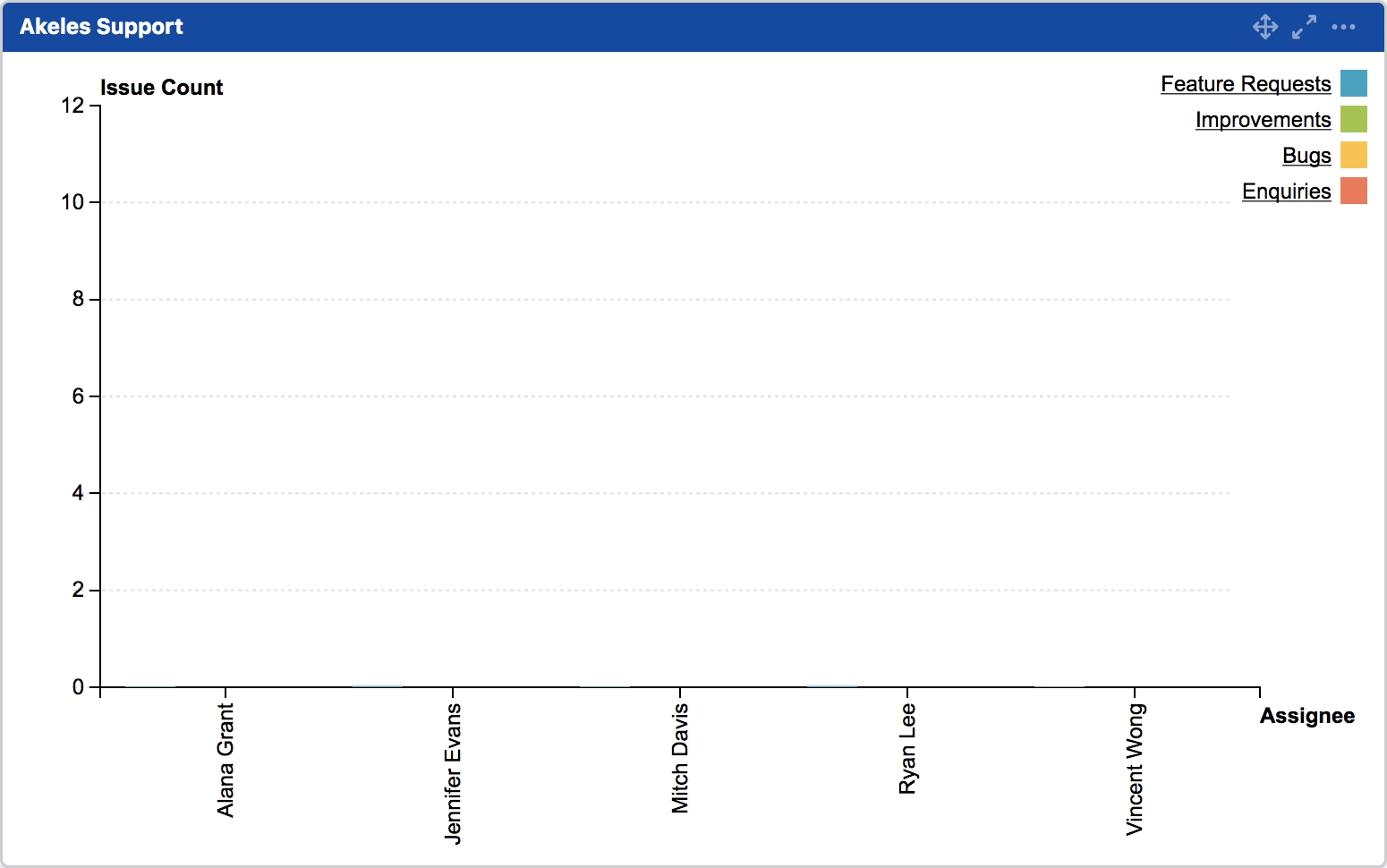This screenshot has height=868, width=1387.
Task: Click the Improvements green swatch
Action: 1354,118
